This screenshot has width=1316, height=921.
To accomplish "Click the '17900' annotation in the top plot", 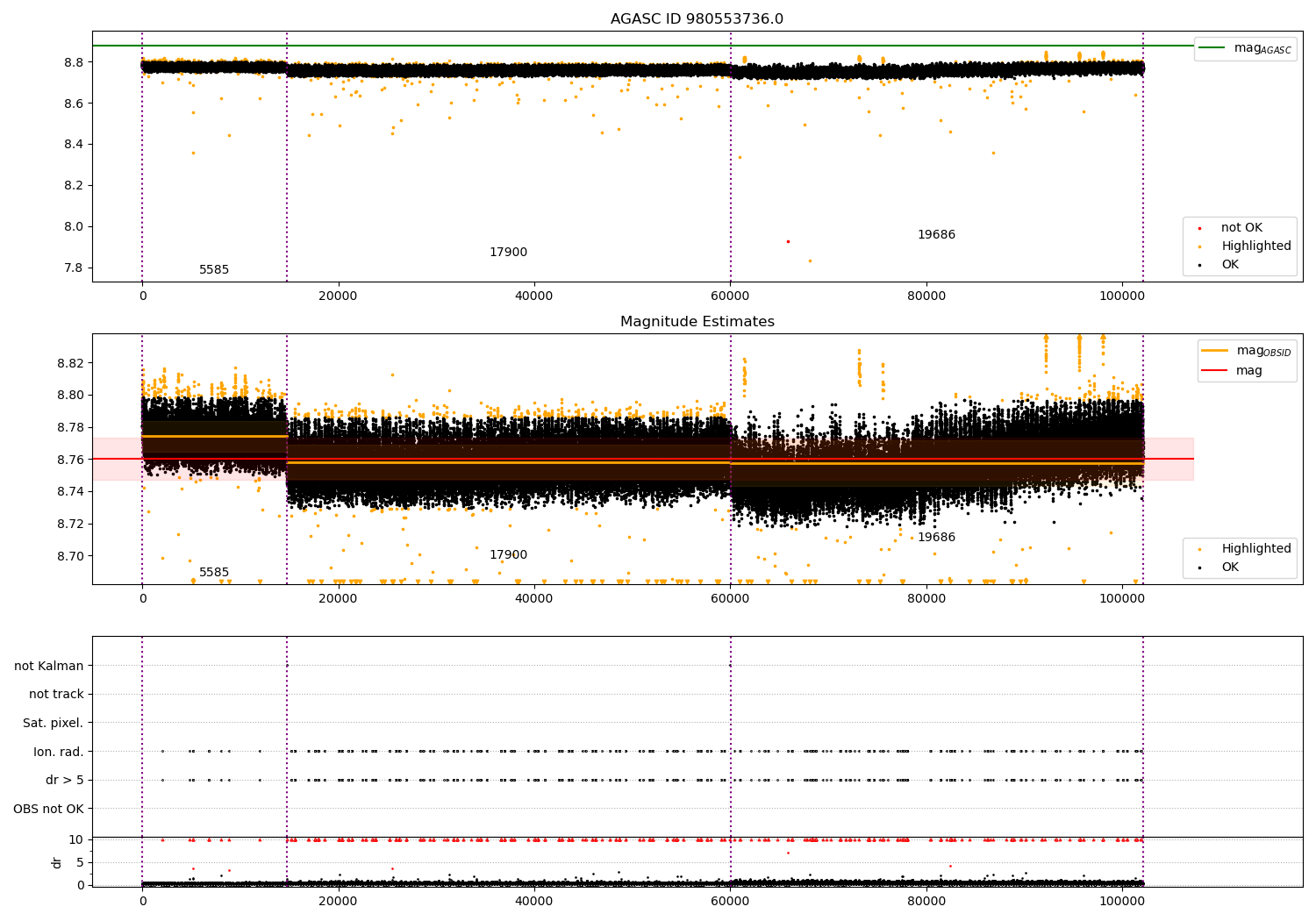I will click(508, 253).
